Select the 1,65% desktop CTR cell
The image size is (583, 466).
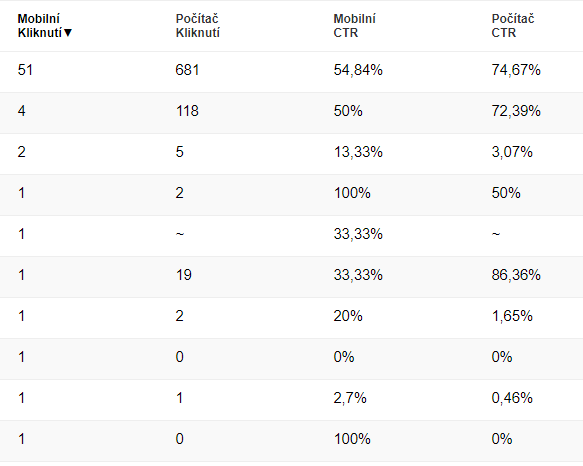512,316
